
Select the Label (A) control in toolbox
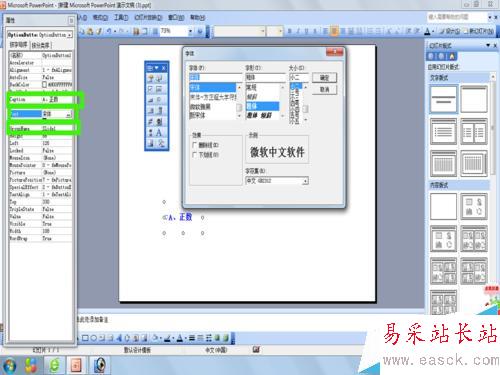pos(159,133)
